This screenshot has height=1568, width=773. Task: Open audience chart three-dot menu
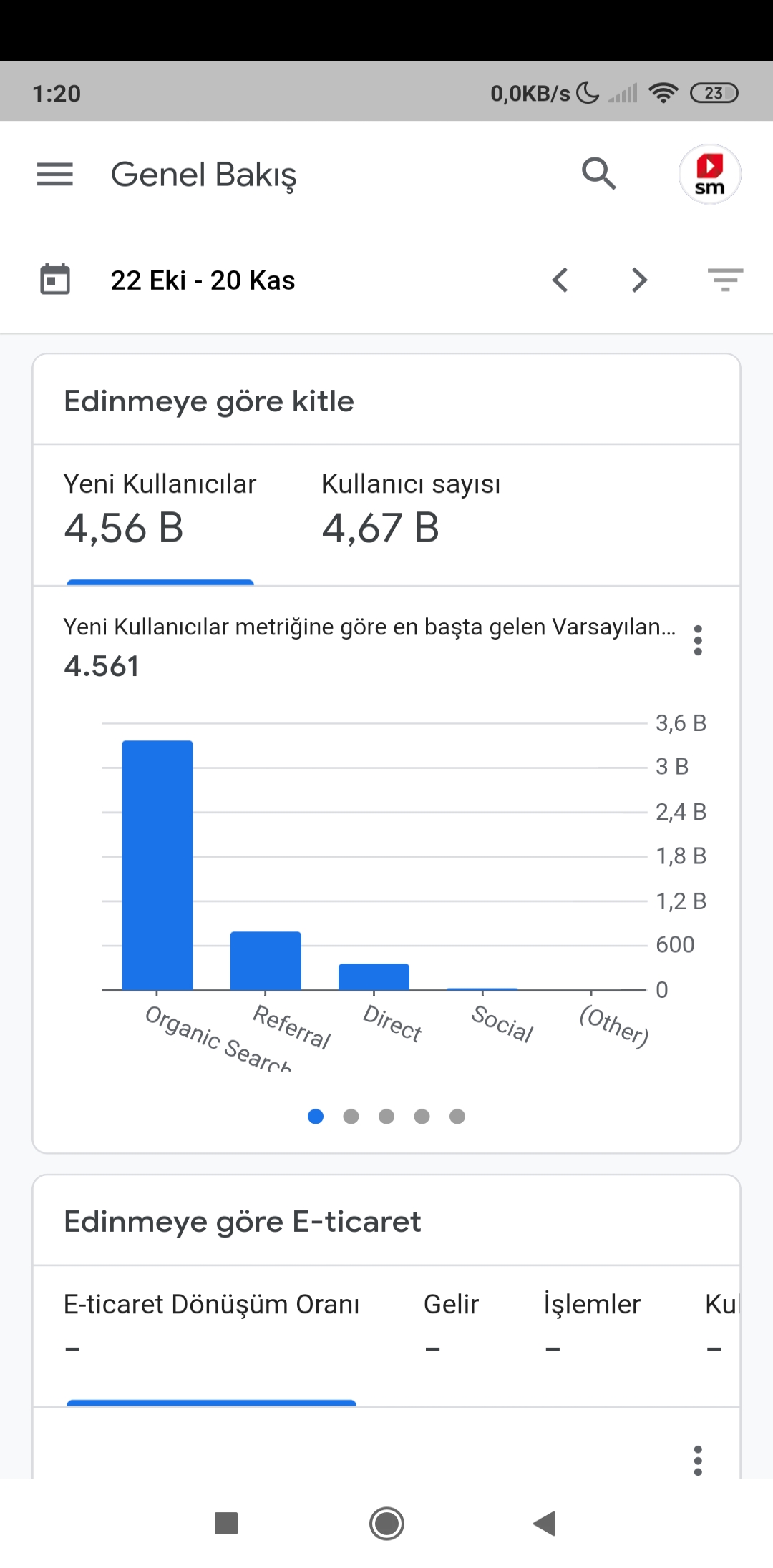point(698,640)
